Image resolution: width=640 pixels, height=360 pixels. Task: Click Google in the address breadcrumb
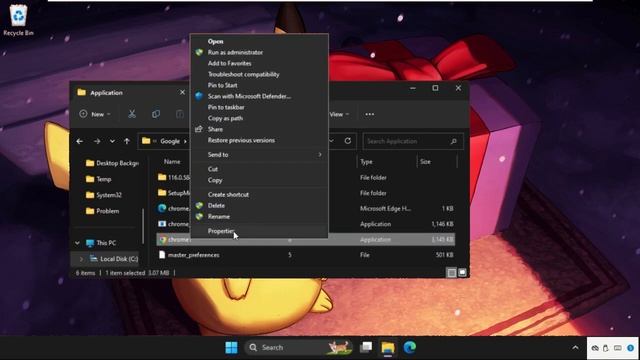(x=170, y=141)
